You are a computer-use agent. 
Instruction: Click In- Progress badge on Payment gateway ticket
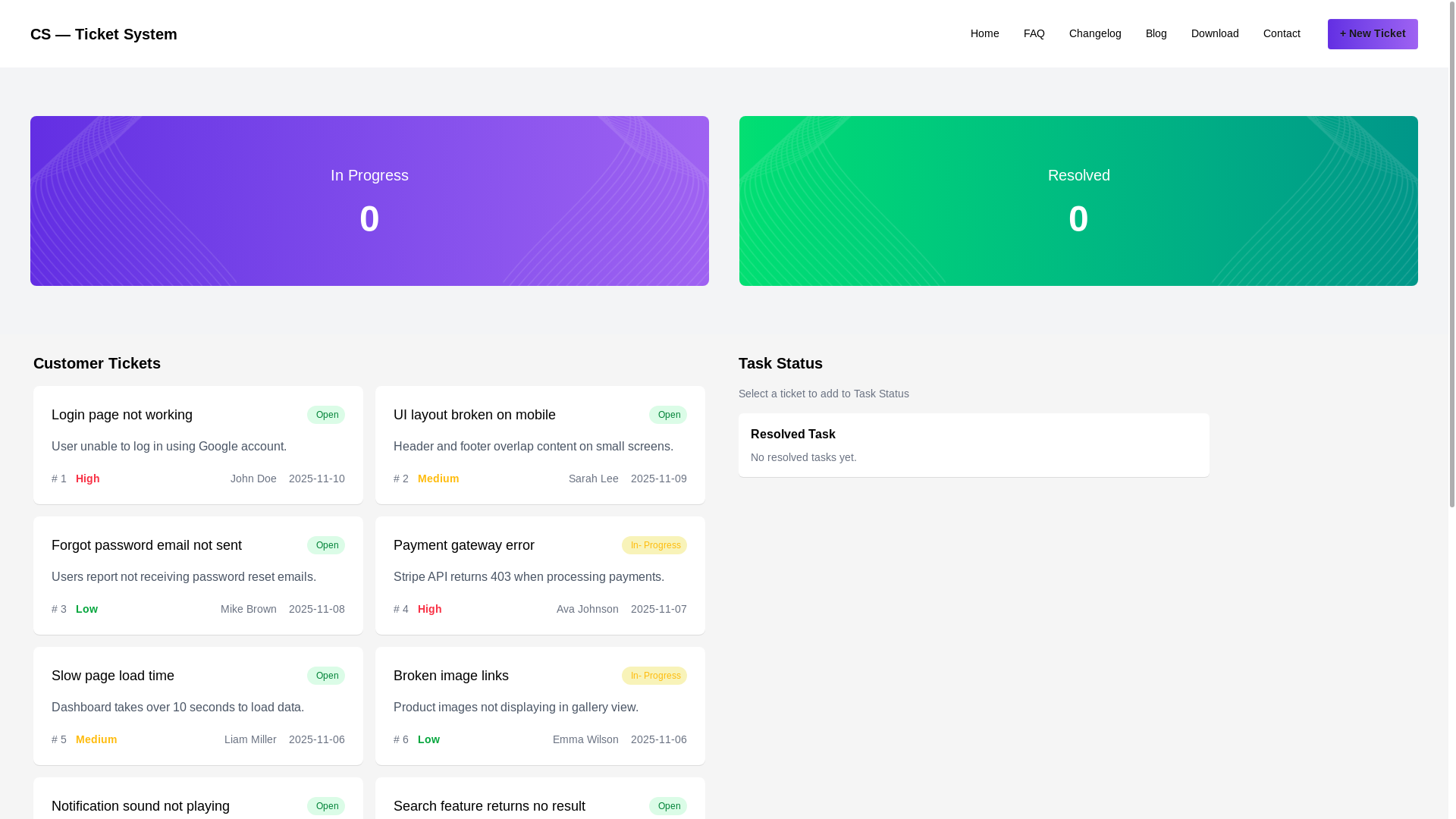click(x=654, y=545)
